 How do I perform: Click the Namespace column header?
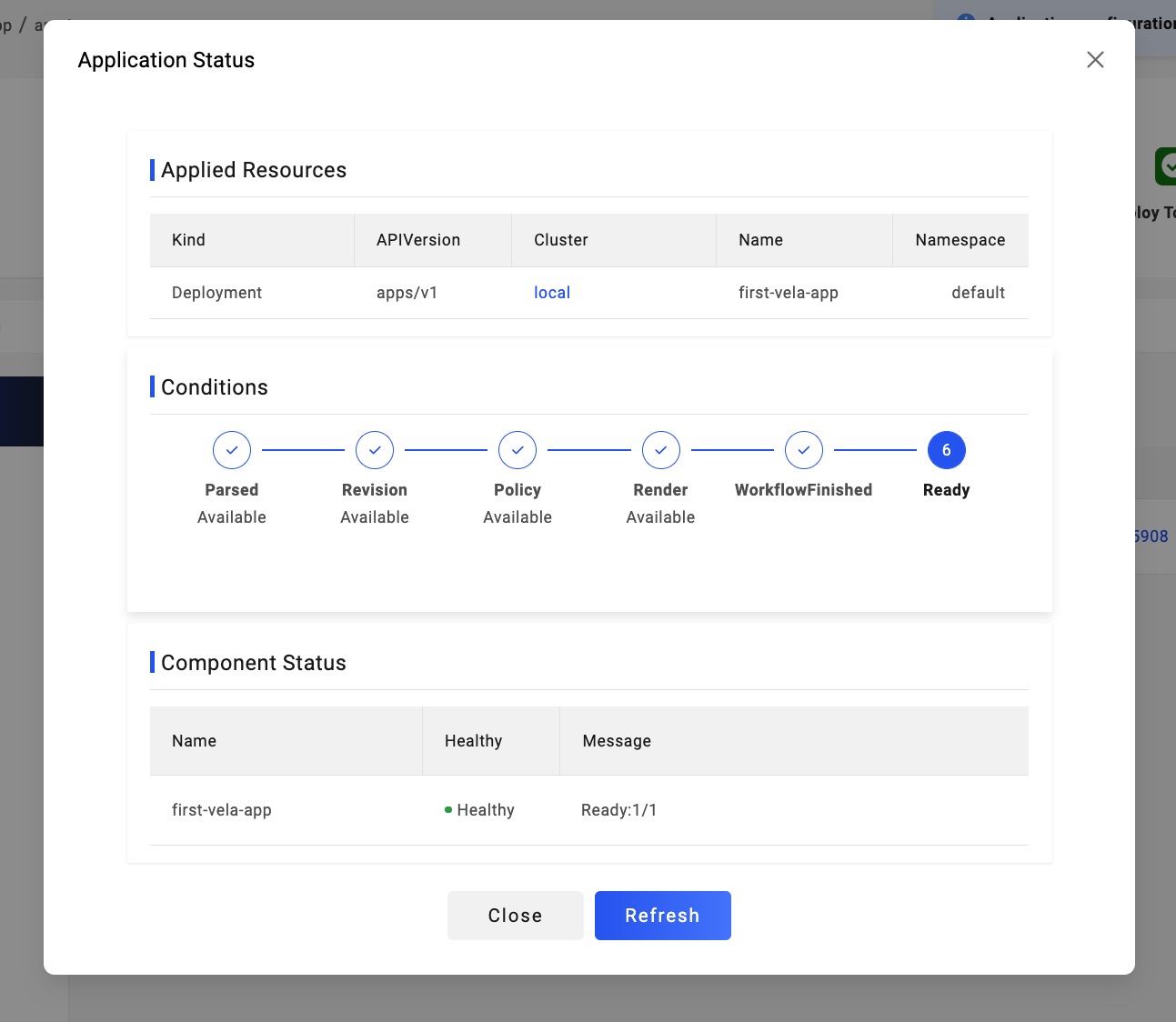coord(960,240)
